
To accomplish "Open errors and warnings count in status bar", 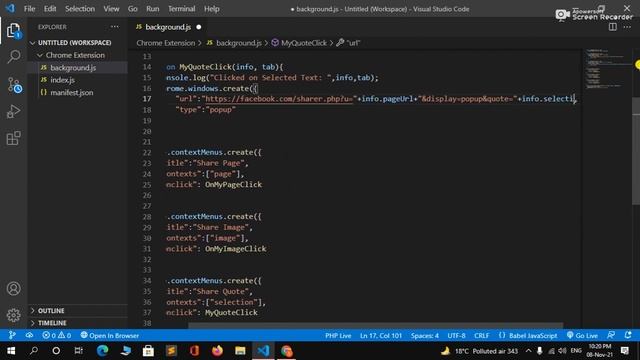I will pyautogui.click(x=57, y=335).
